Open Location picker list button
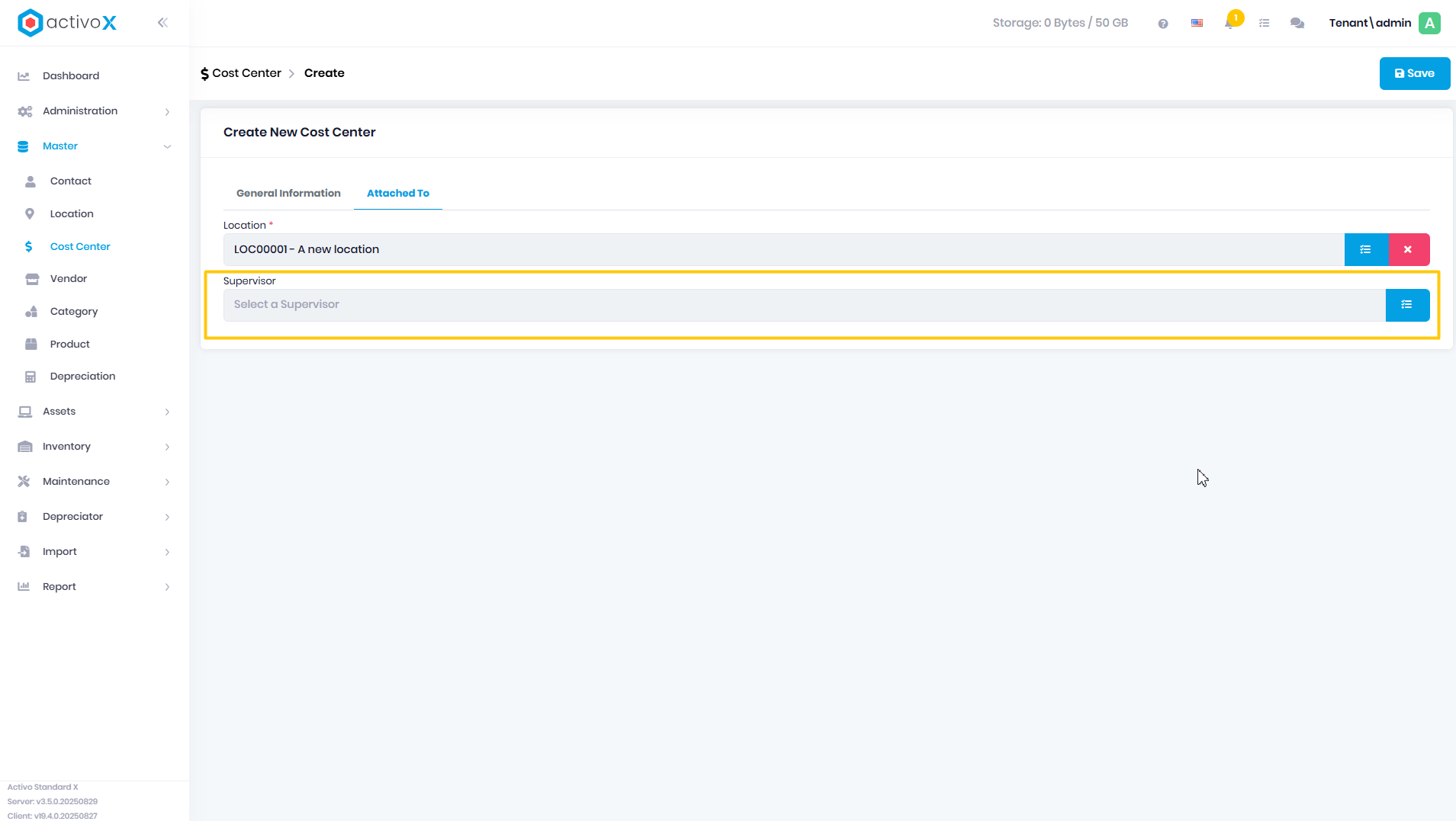Viewport: 1456px width, 821px height. [x=1366, y=249]
